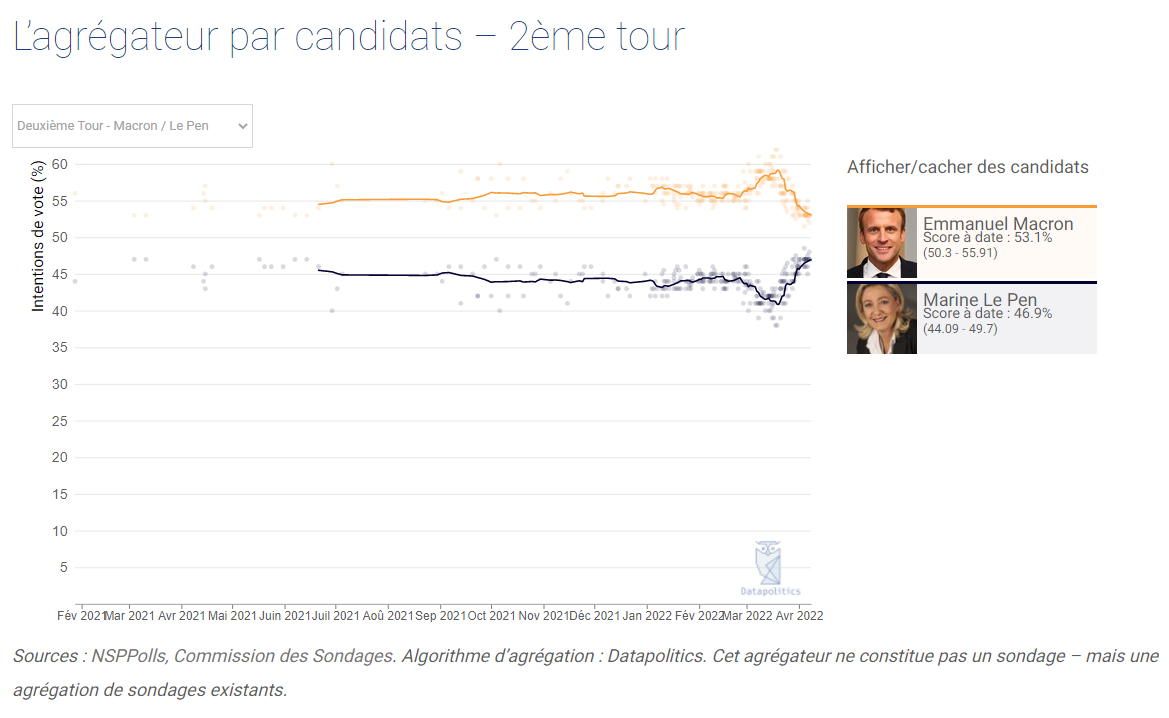Click the Oct 2021 axis label

point(491,616)
